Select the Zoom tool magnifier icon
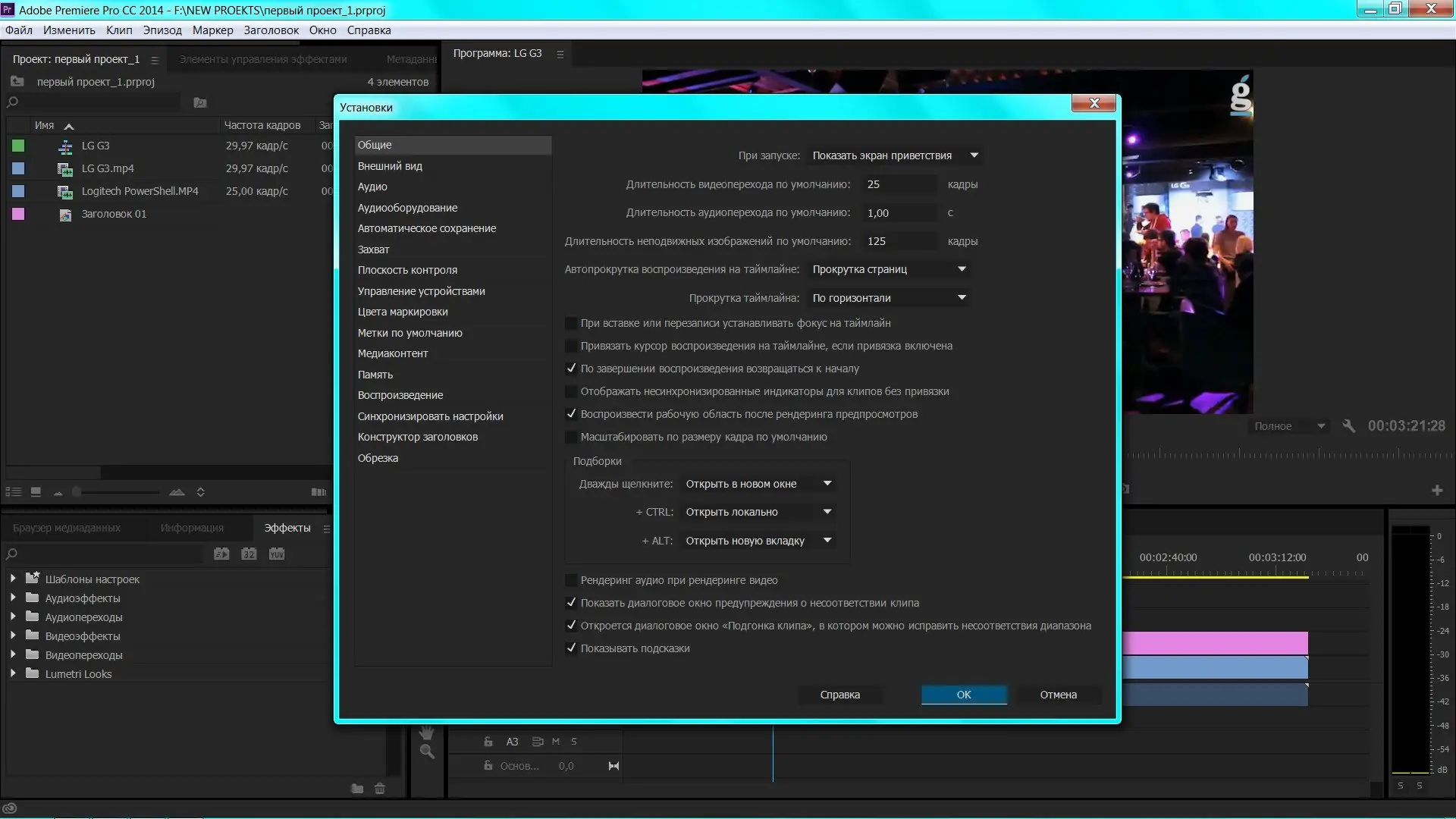 tap(427, 752)
